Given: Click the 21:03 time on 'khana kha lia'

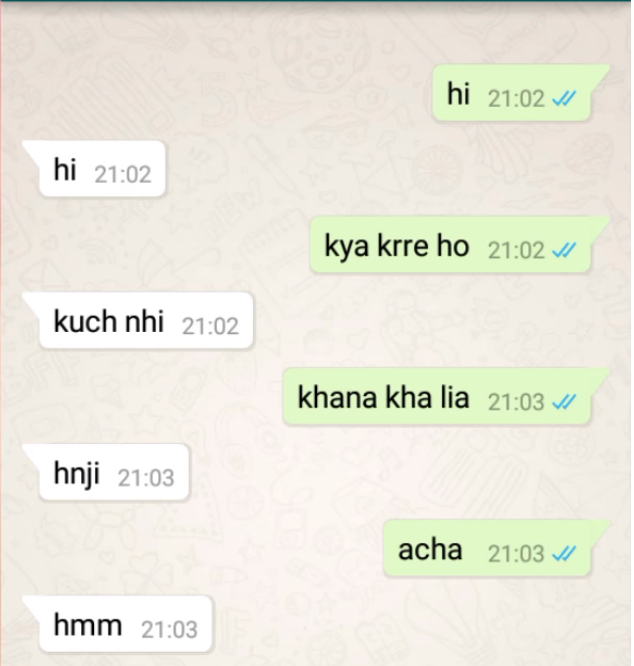Looking at the screenshot, I should click(x=516, y=402).
